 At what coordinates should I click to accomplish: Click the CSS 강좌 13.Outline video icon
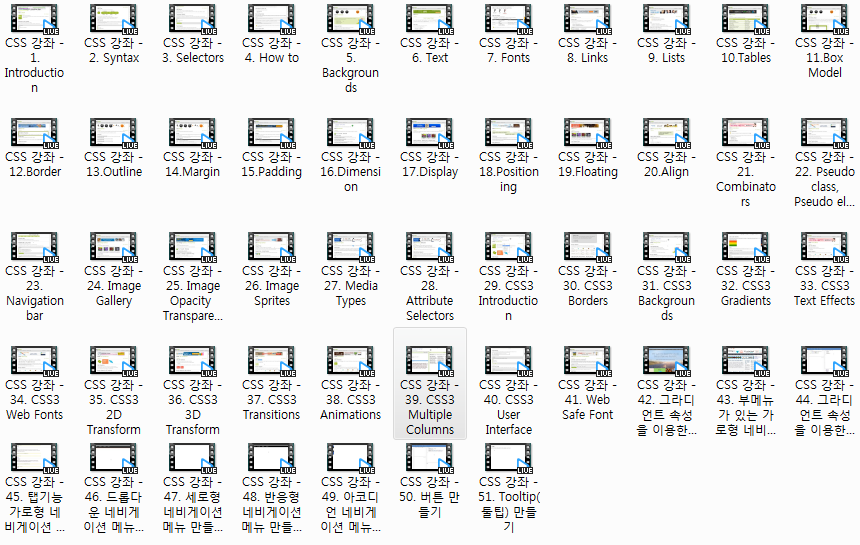(x=114, y=133)
